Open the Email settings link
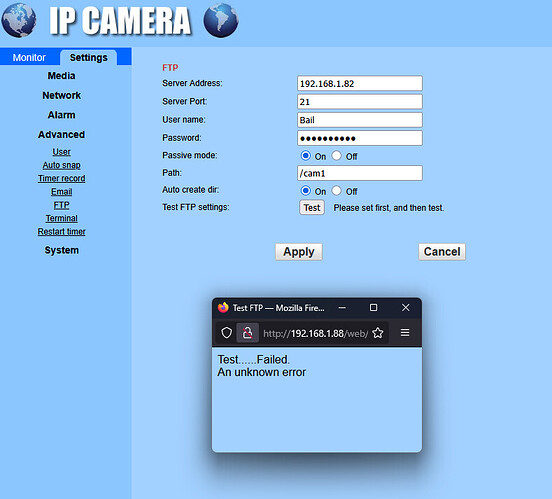Screen dimensions: 552x499 [62, 192]
